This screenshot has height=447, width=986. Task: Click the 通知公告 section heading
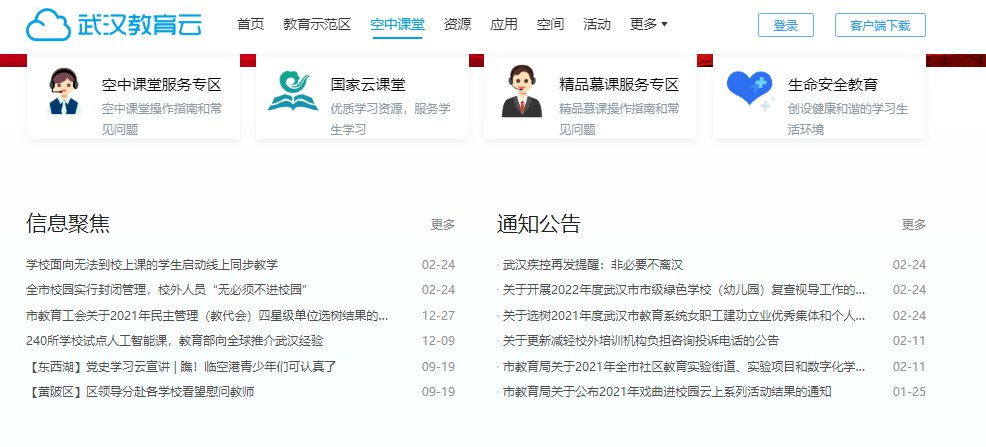538,223
